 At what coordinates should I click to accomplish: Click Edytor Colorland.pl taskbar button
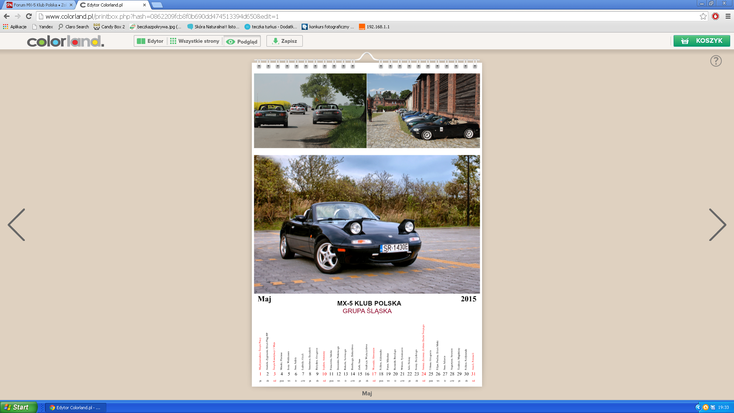(x=75, y=407)
